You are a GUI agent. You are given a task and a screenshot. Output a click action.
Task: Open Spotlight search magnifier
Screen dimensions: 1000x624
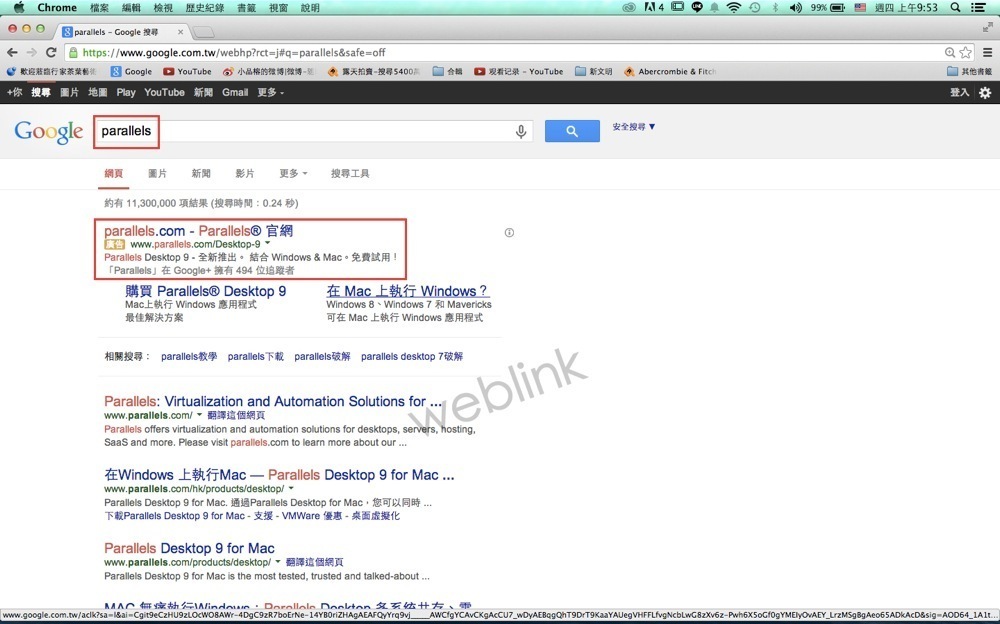point(955,8)
